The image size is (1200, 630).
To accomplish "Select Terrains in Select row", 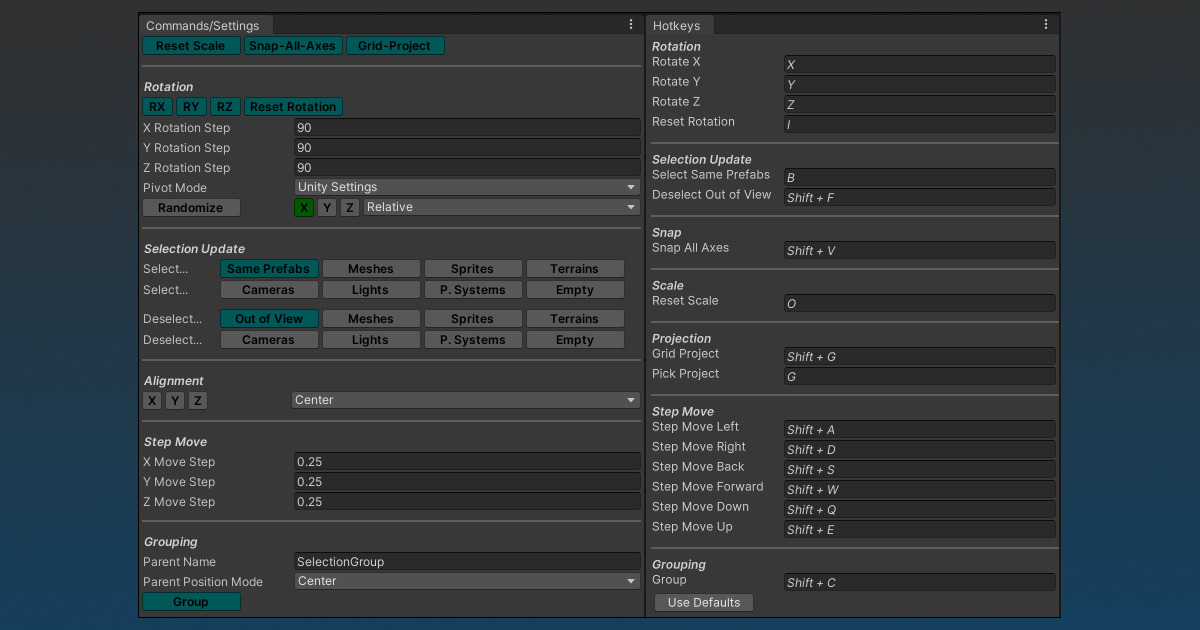I will (x=575, y=269).
